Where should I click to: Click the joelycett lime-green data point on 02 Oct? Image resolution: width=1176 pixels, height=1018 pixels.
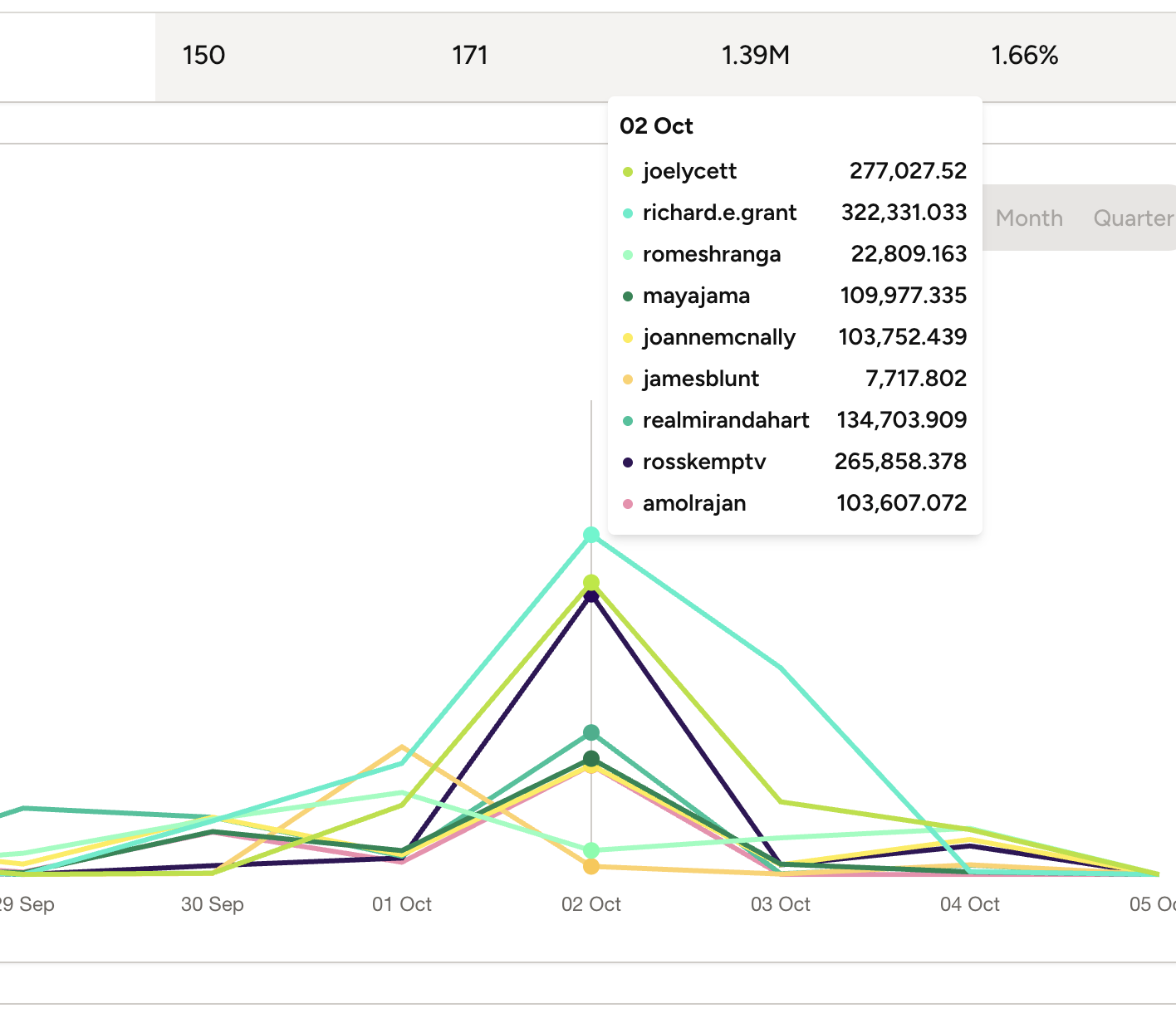[591, 583]
